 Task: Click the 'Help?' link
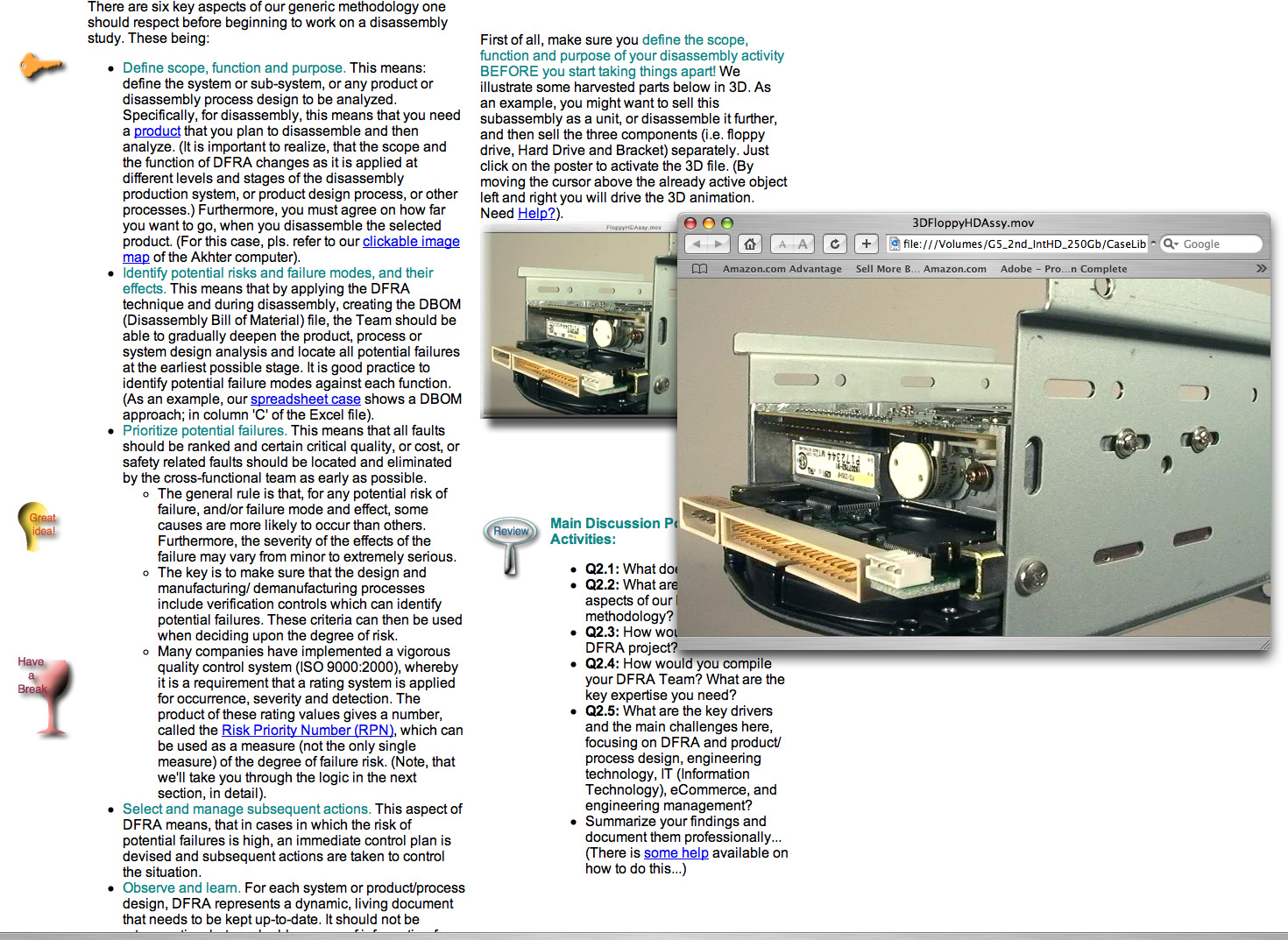point(536,213)
